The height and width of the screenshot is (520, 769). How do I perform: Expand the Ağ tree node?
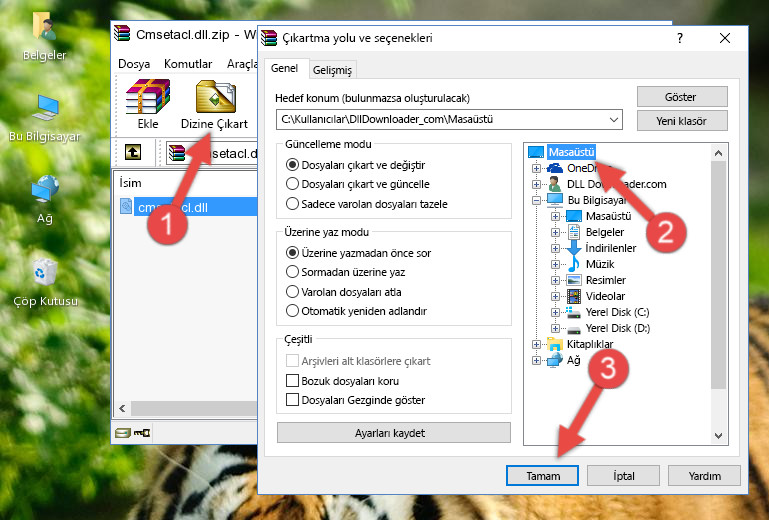coord(536,361)
